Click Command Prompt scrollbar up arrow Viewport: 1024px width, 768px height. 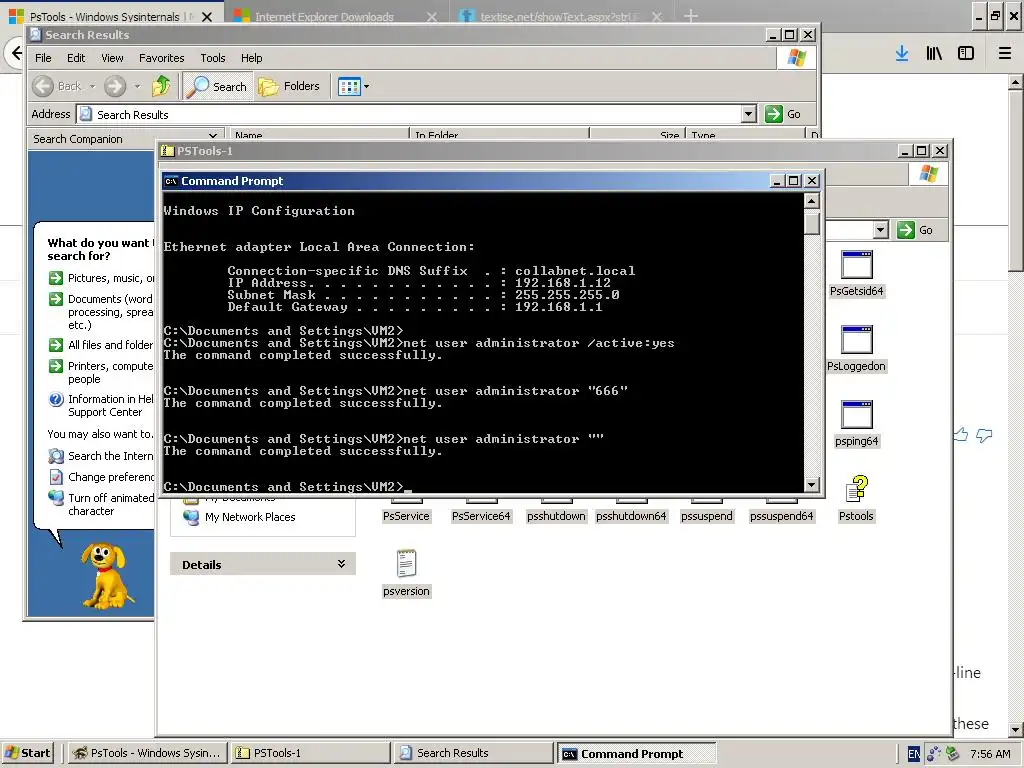(x=812, y=201)
